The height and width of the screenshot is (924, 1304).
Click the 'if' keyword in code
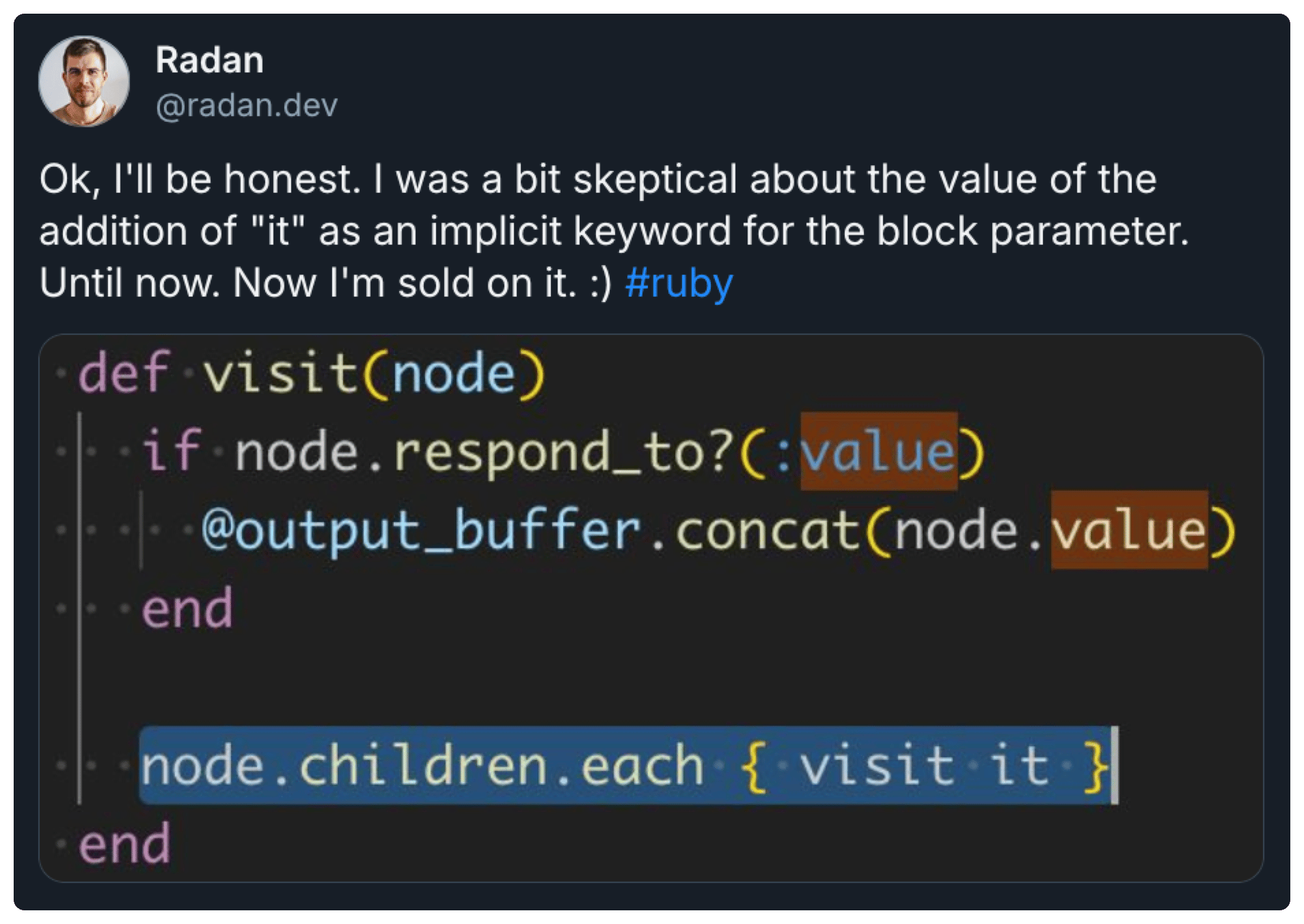click(x=171, y=451)
